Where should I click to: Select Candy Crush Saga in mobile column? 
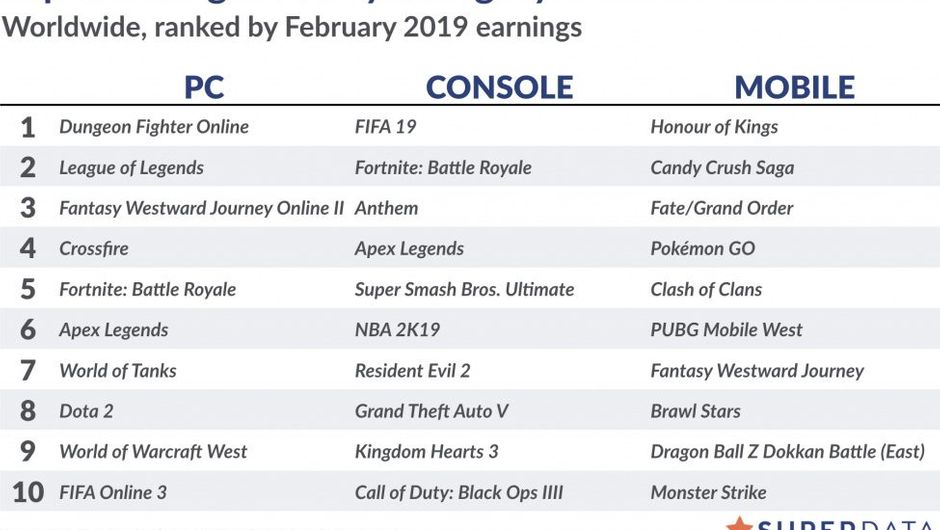click(722, 168)
